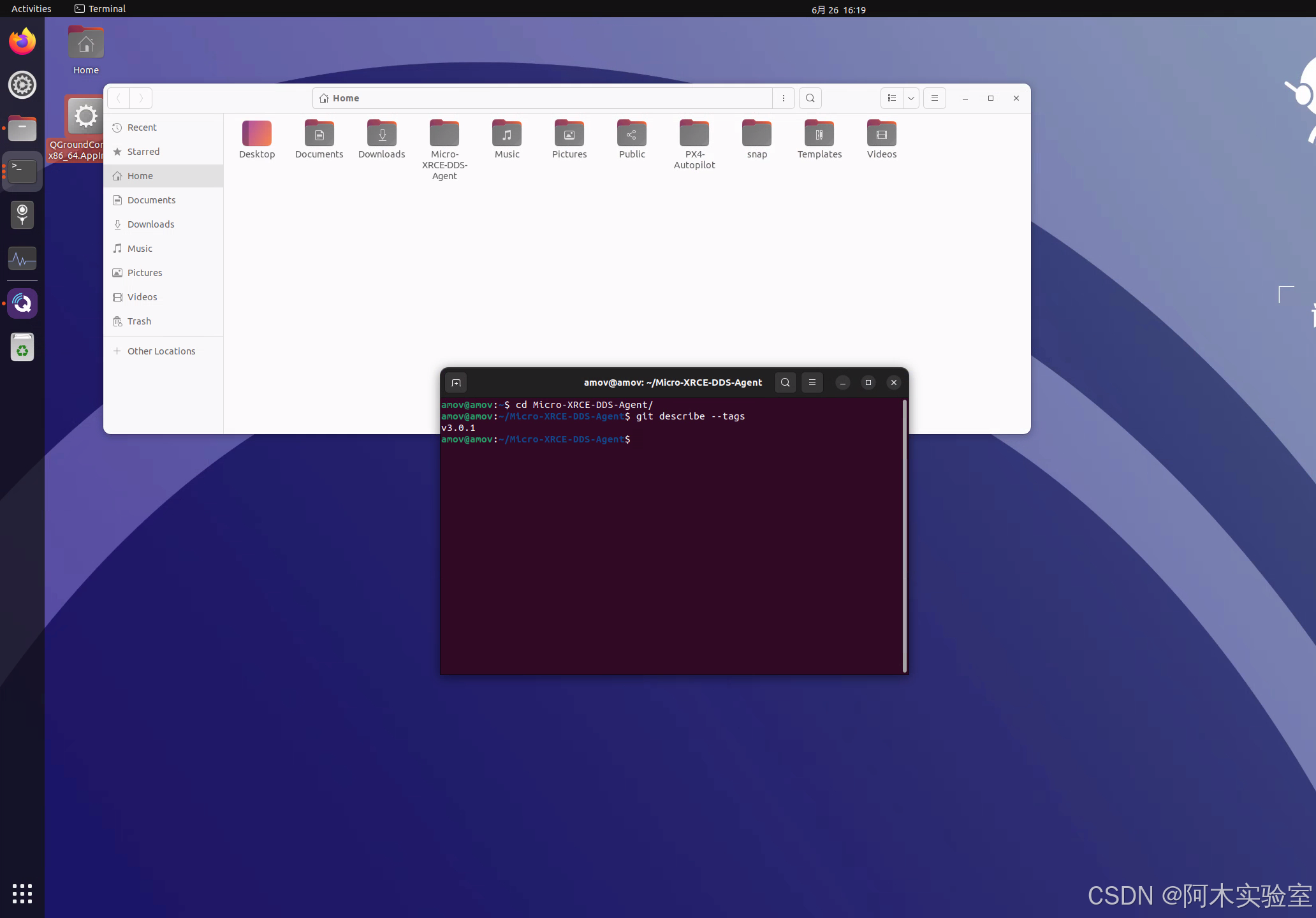This screenshot has height=918, width=1316.
Task: Minimize the Terminal window
Action: 843,382
